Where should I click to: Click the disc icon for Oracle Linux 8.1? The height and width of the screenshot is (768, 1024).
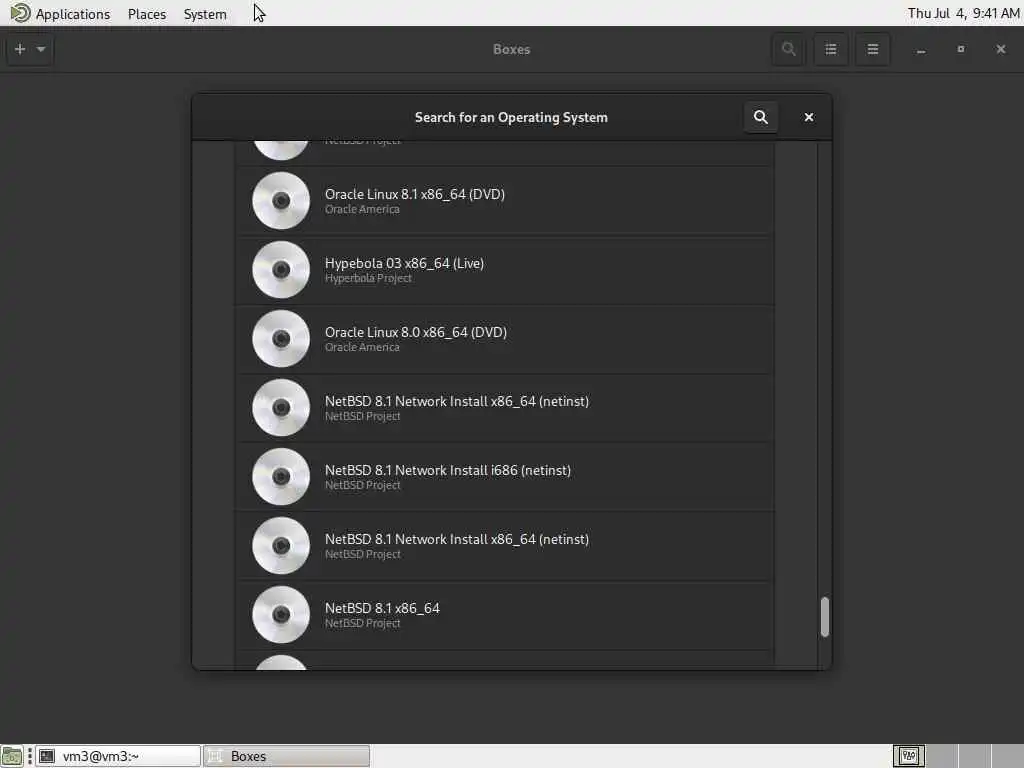coord(281,200)
